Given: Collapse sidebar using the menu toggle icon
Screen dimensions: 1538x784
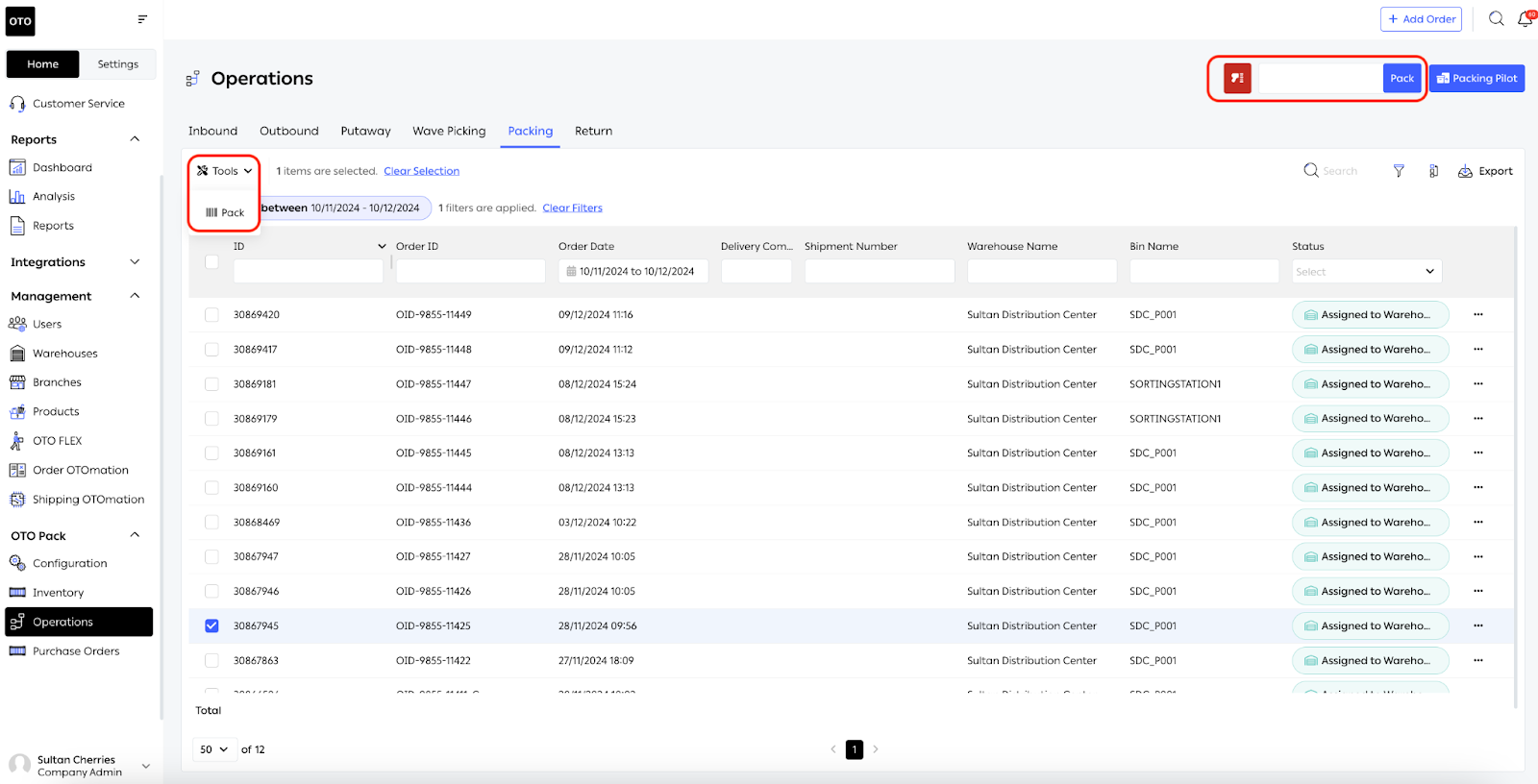Looking at the screenshot, I should [142, 19].
